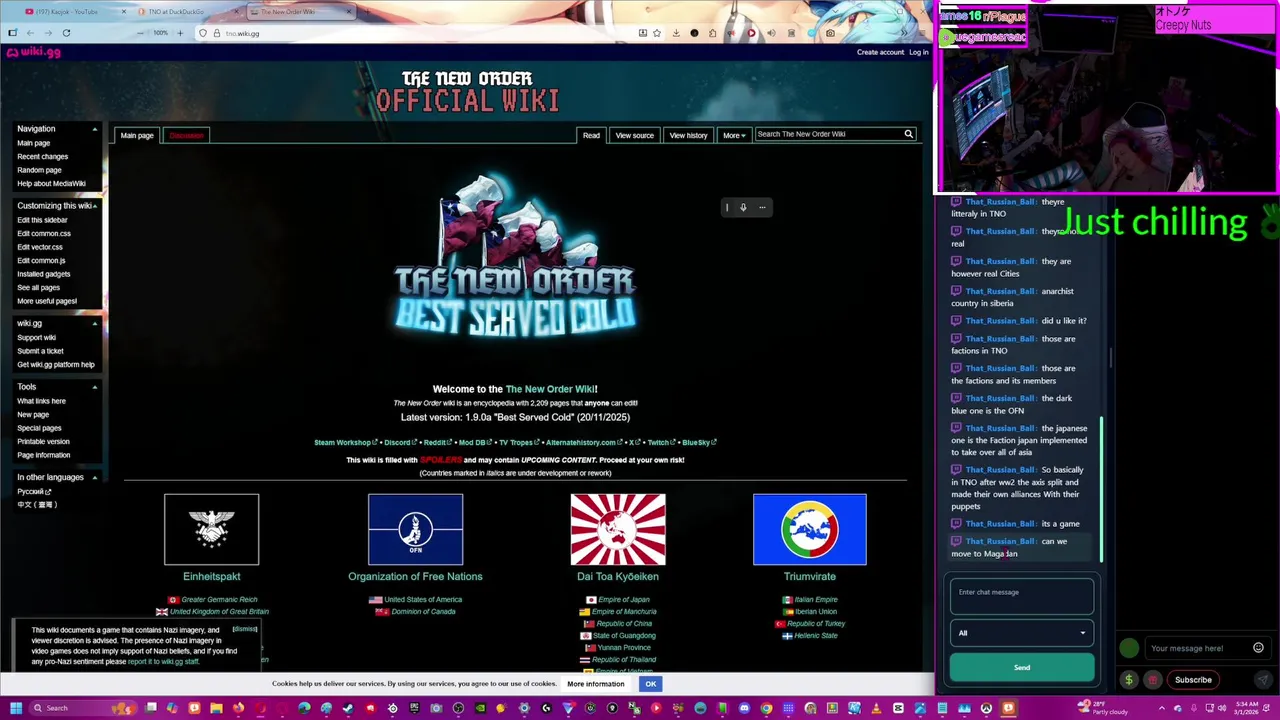1280x720 pixels.
Task: Dismiss the Nazi imagery notice
Action: (245, 629)
